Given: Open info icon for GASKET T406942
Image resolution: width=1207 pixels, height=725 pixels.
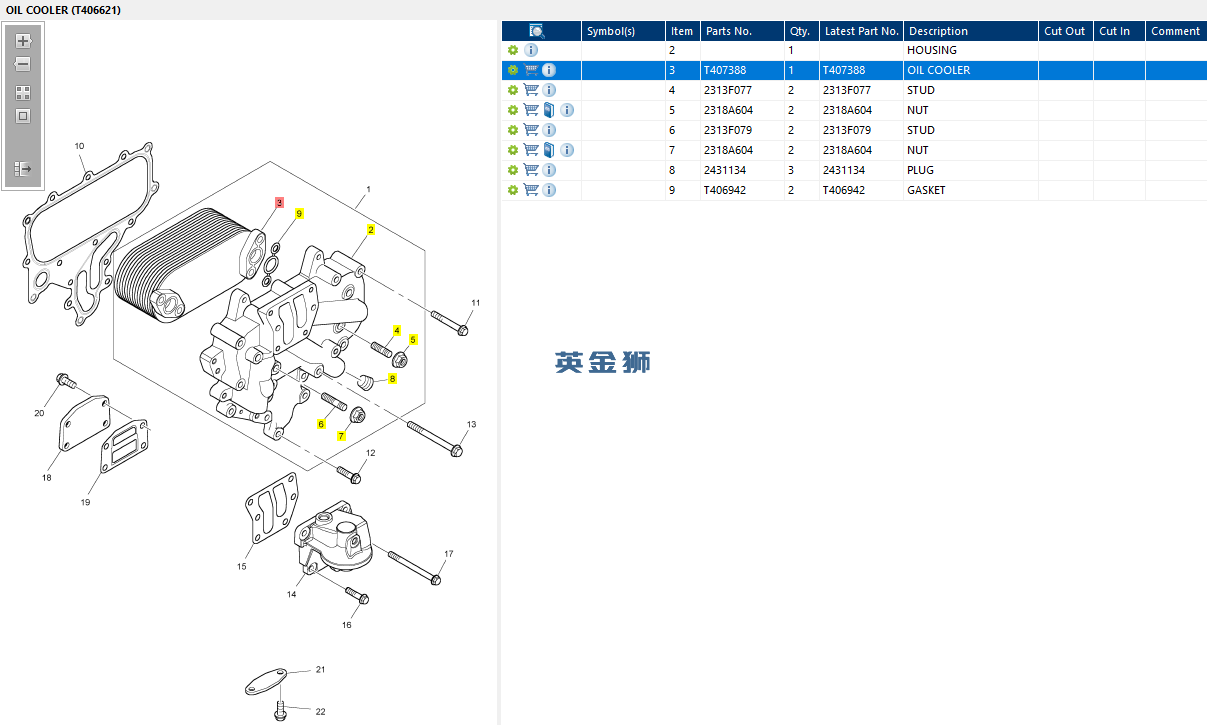Looking at the screenshot, I should tap(549, 190).
